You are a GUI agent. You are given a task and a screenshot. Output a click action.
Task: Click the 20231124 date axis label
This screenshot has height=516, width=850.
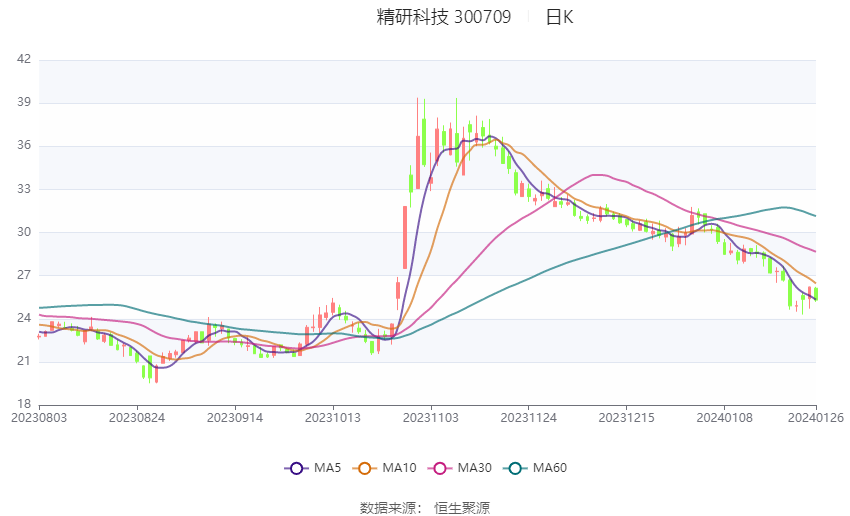[529, 418]
